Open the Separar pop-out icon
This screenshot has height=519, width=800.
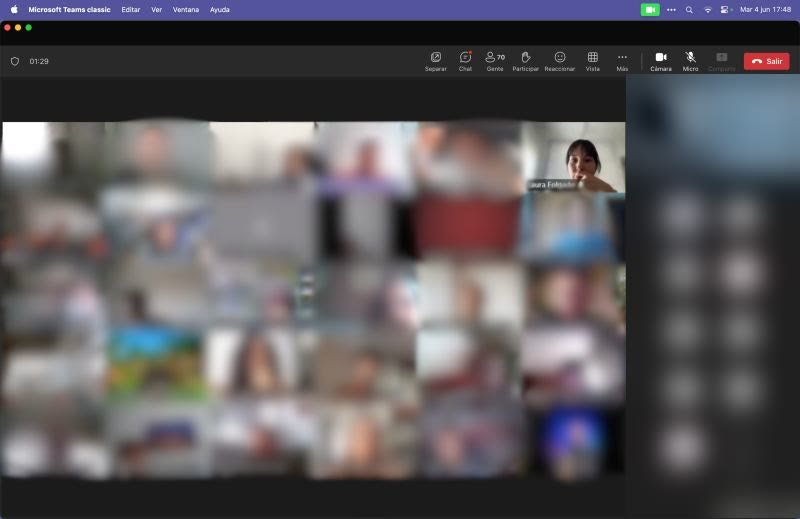tap(435, 61)
